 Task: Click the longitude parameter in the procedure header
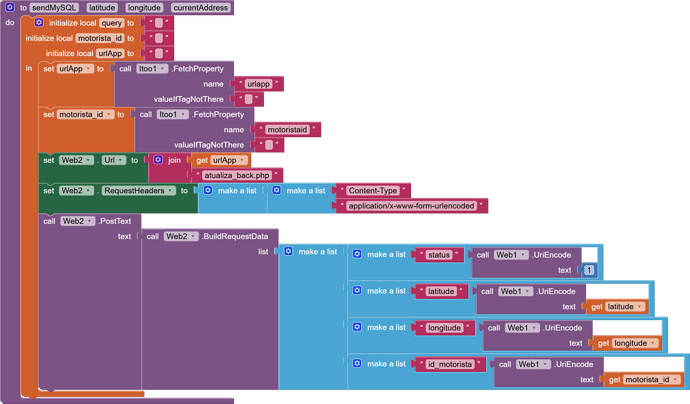[144, 7]
